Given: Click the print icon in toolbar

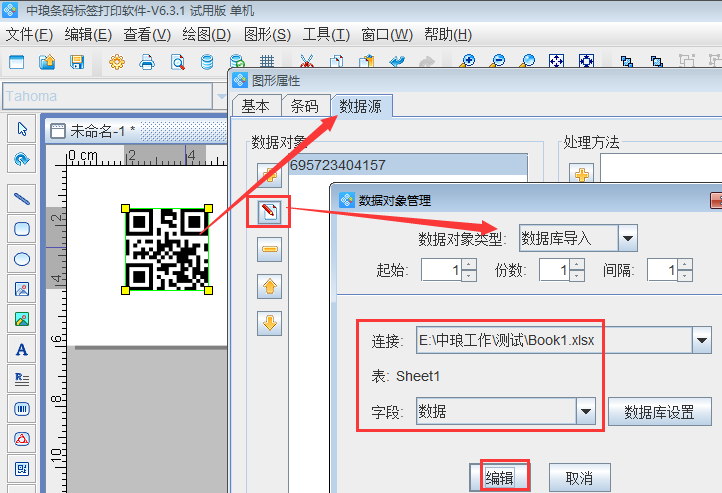Looking at the screenshot, I should 147,62.
